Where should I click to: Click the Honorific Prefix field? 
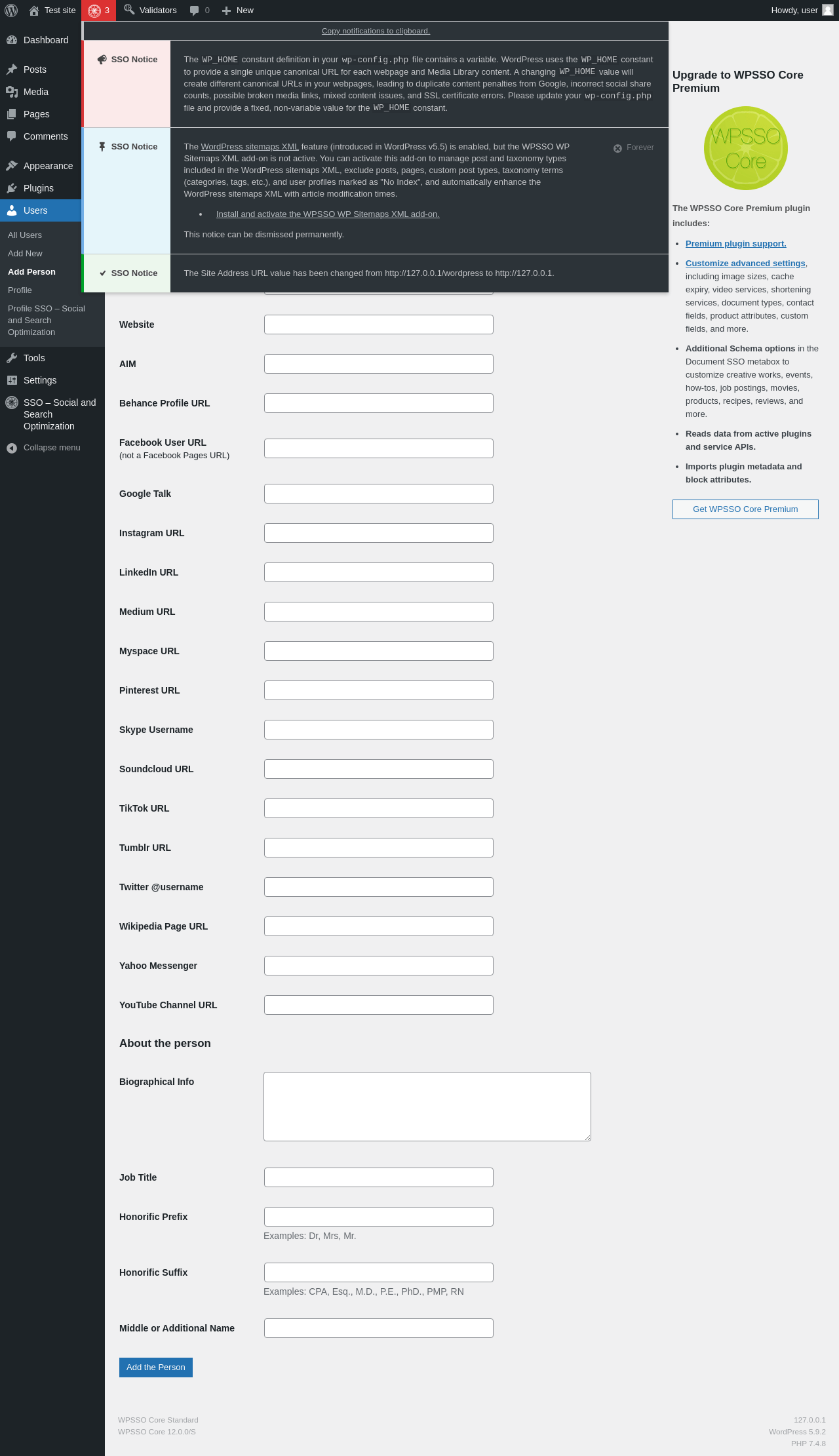pyautogui.click(x=379, y=1217)
